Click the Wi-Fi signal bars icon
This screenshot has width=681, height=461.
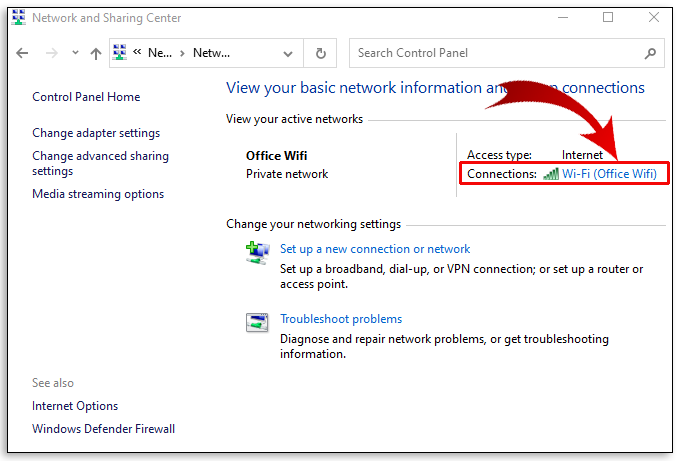tap(551, 174)
